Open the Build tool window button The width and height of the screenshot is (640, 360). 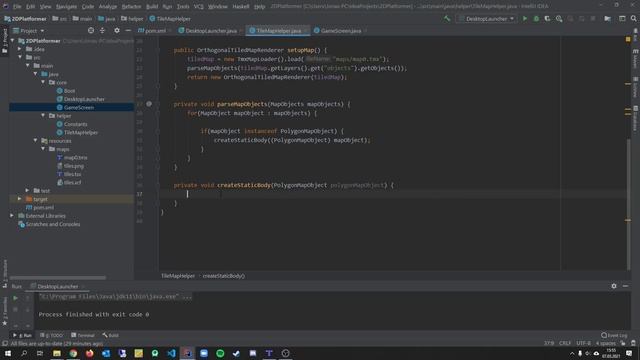[x=111, y=335]
